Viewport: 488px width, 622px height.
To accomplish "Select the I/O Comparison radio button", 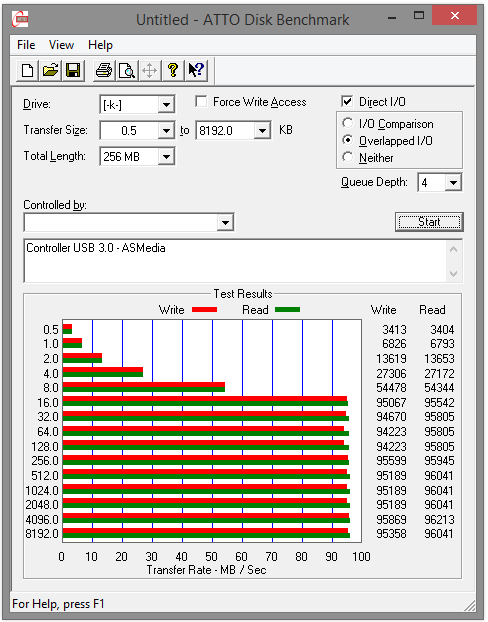I will [347, 123].
